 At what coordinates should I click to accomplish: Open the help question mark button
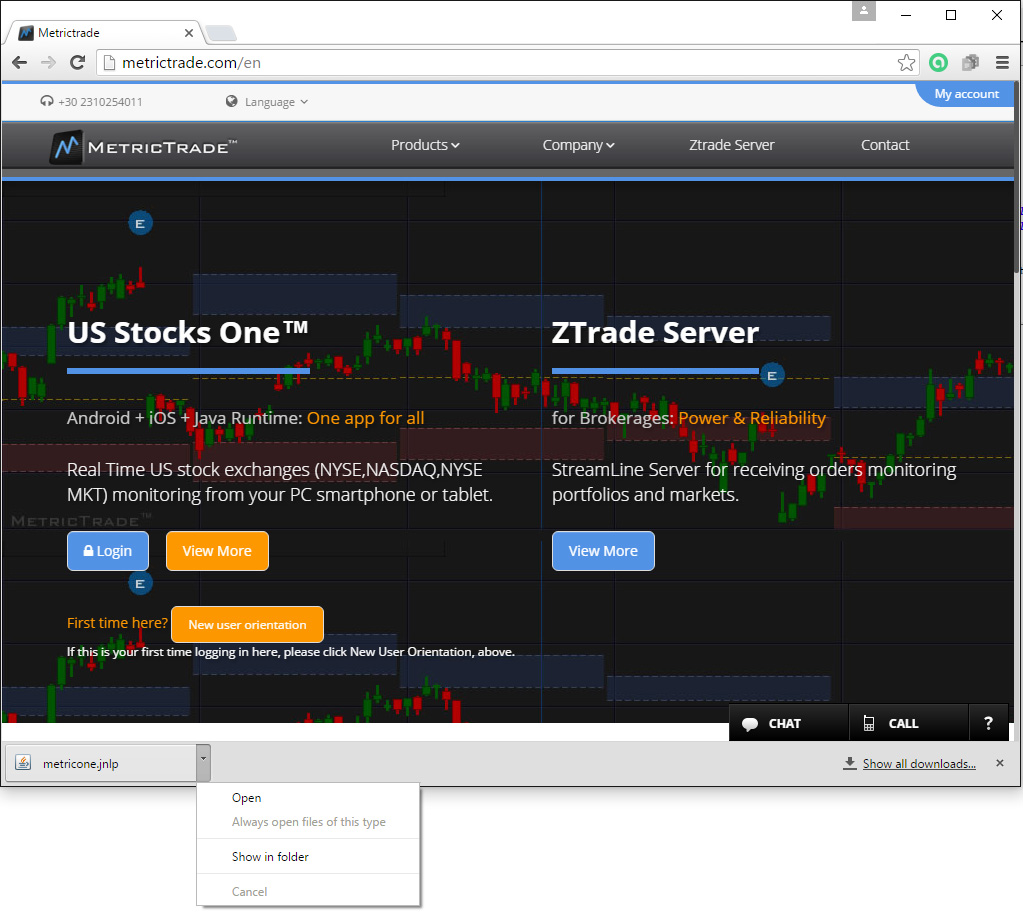(x=988, y=723)
